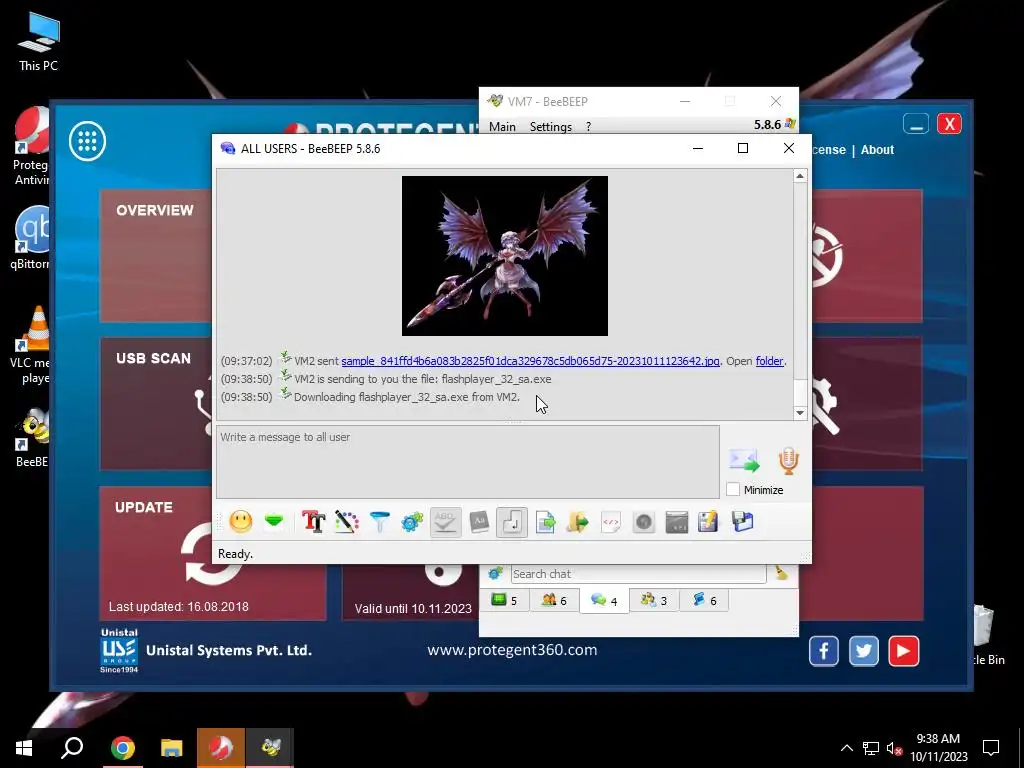This screenshot has width=1024, height=768.
Task: Click the Search chat field in BeeBEEP
Action: tap(638, 574)
